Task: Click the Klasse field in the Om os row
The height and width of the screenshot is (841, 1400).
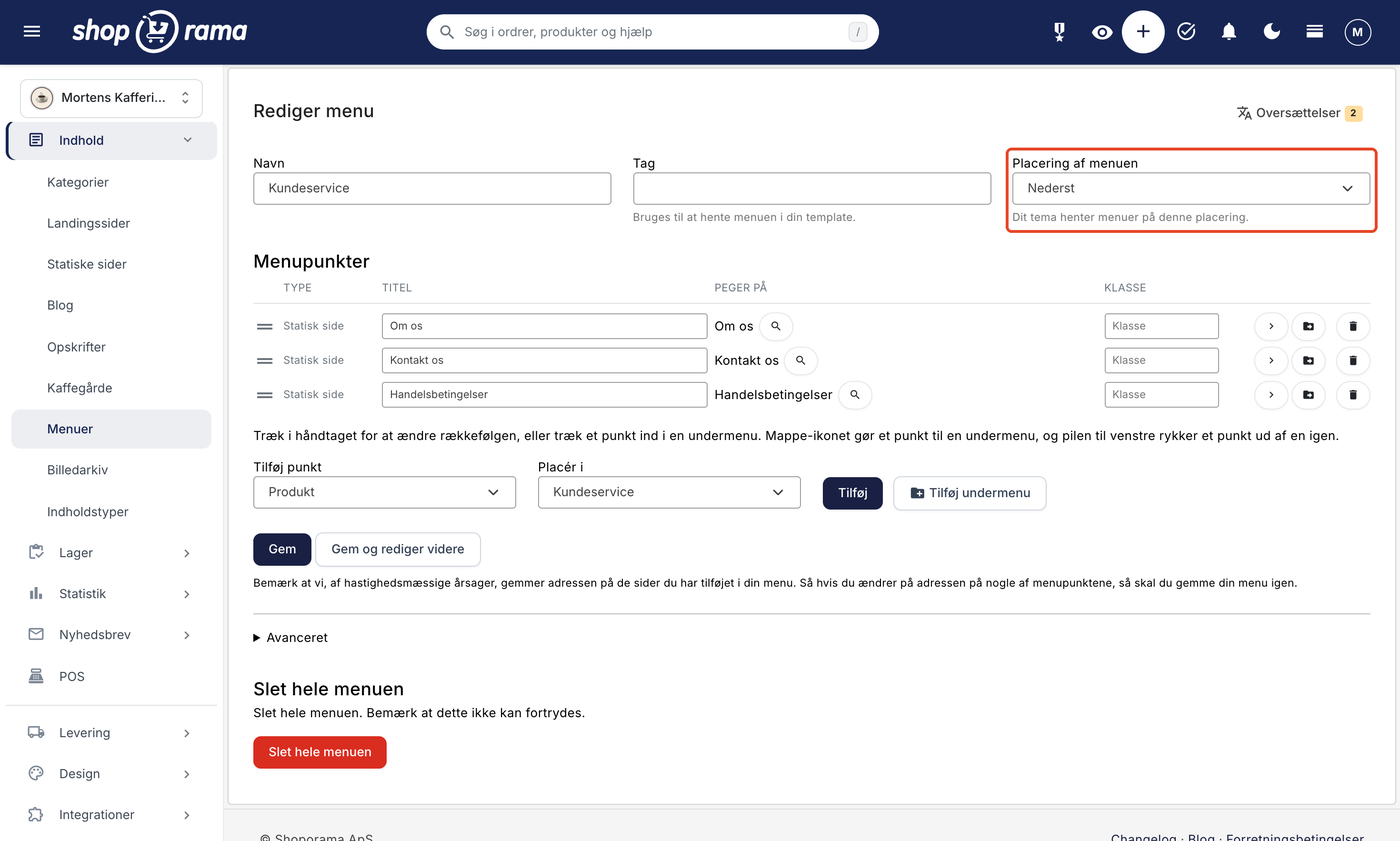Action: point(1162,326)
